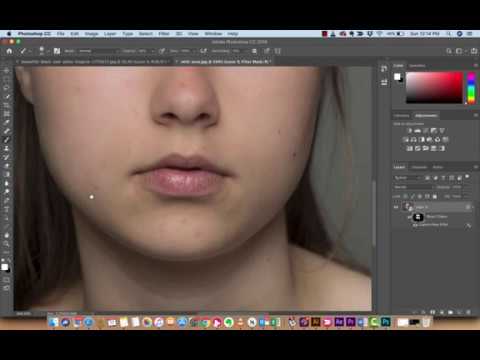Switch to the Swatches tab
Viewport: 480px width, 360px height.
[417, 66]
